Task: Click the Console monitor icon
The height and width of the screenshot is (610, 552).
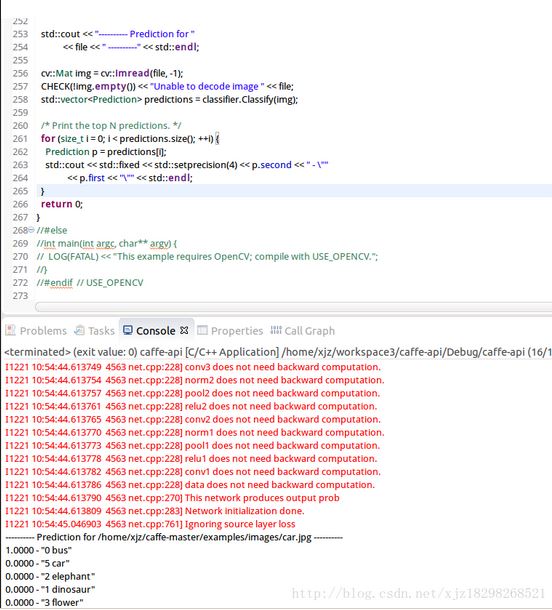Action: click(x=128, y=330)
